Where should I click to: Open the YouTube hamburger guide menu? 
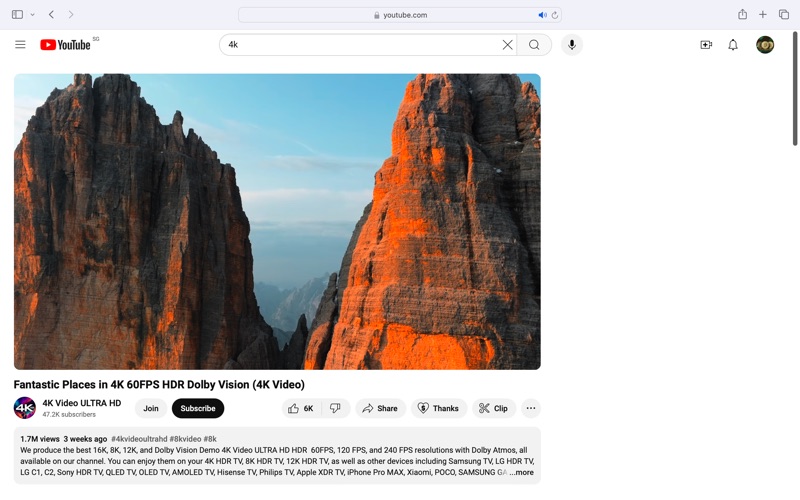point(20,45)
